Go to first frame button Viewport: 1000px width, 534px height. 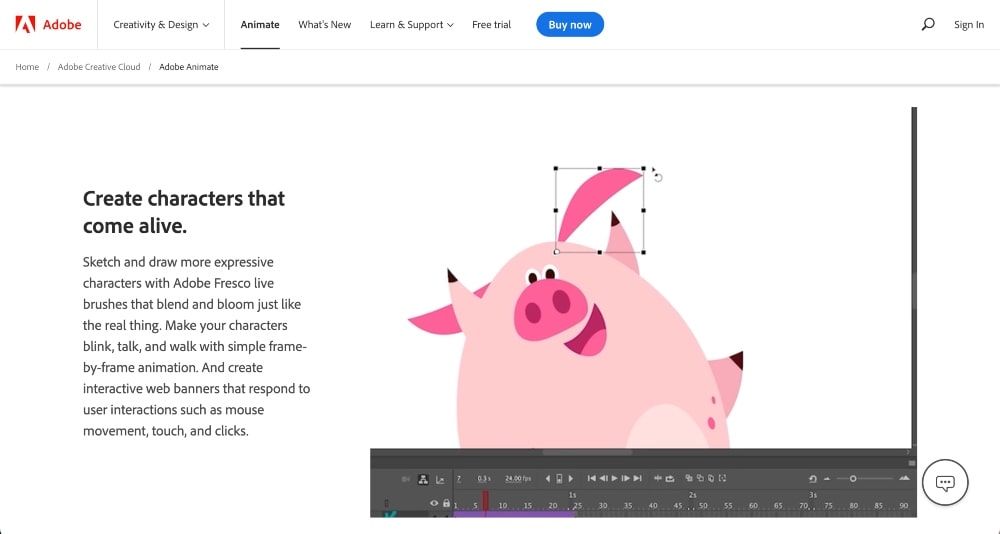(x=592, y=478)
